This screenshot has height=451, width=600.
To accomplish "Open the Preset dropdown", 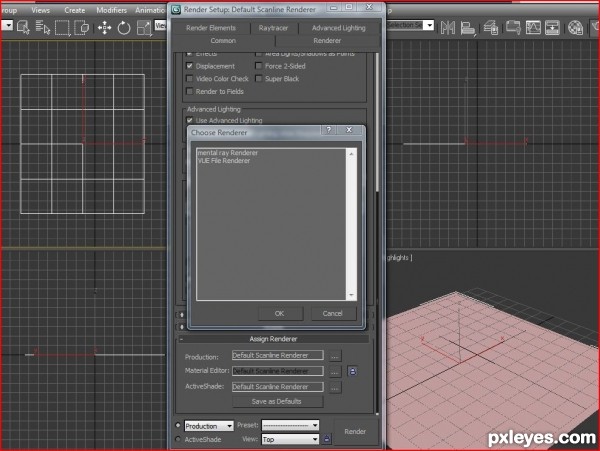I will click(x=290, y=425).
